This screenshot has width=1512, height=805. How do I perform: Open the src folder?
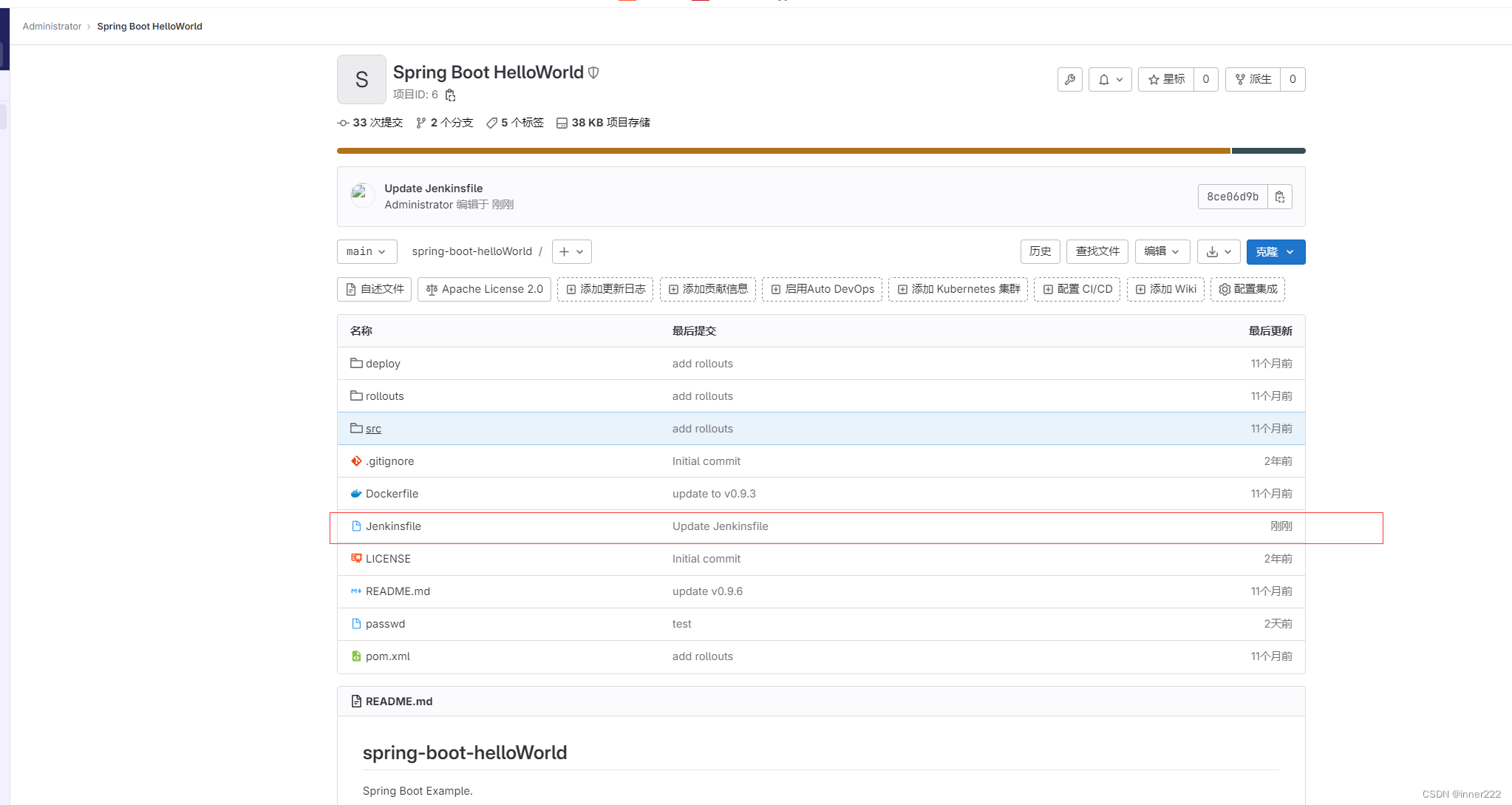[373, 429]
